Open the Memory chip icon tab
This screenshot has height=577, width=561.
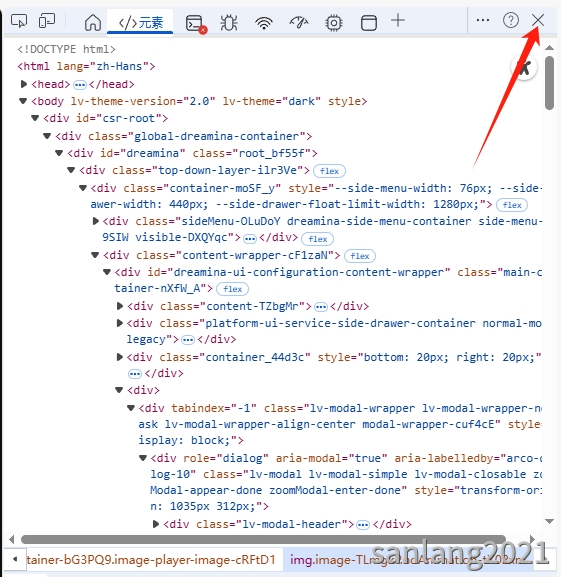click(334, 23)
